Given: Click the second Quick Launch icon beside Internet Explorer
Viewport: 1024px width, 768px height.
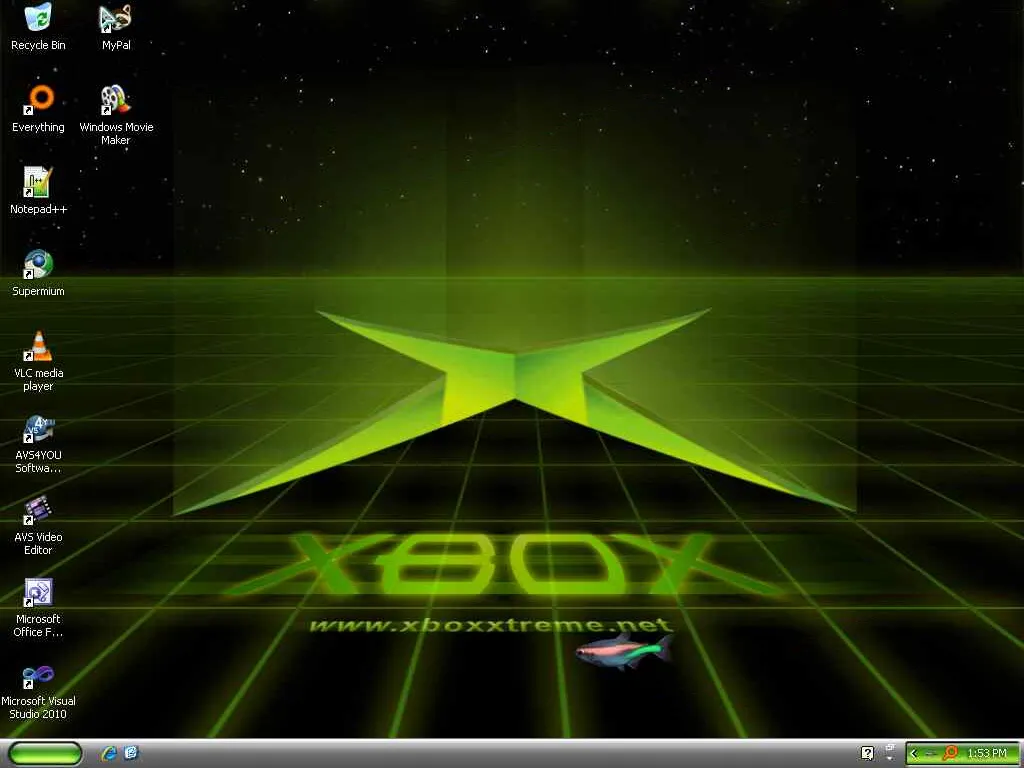Looking at the screenshot, I should (131, 753).
